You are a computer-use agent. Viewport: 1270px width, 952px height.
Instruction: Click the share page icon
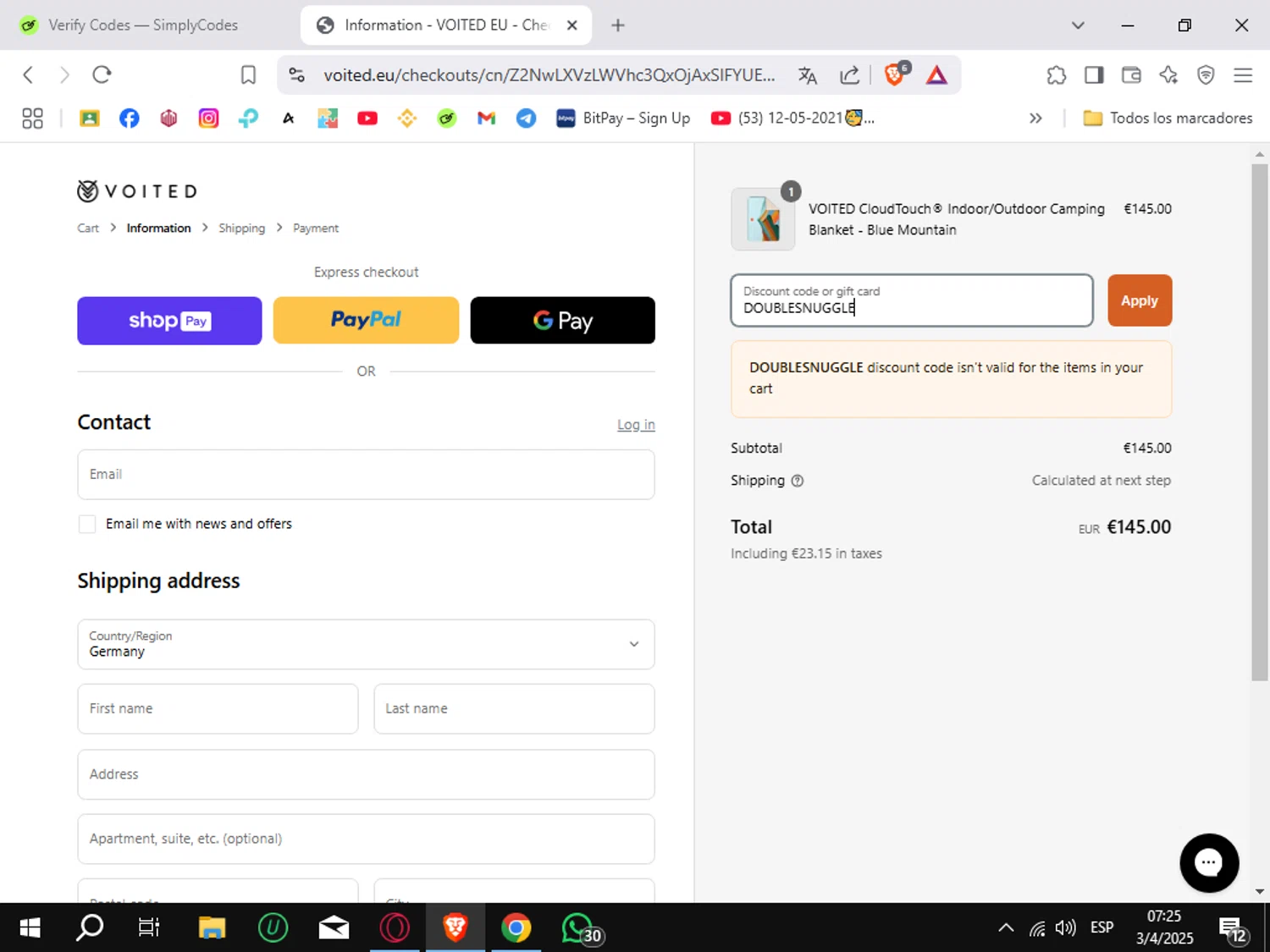pos(849,75)
